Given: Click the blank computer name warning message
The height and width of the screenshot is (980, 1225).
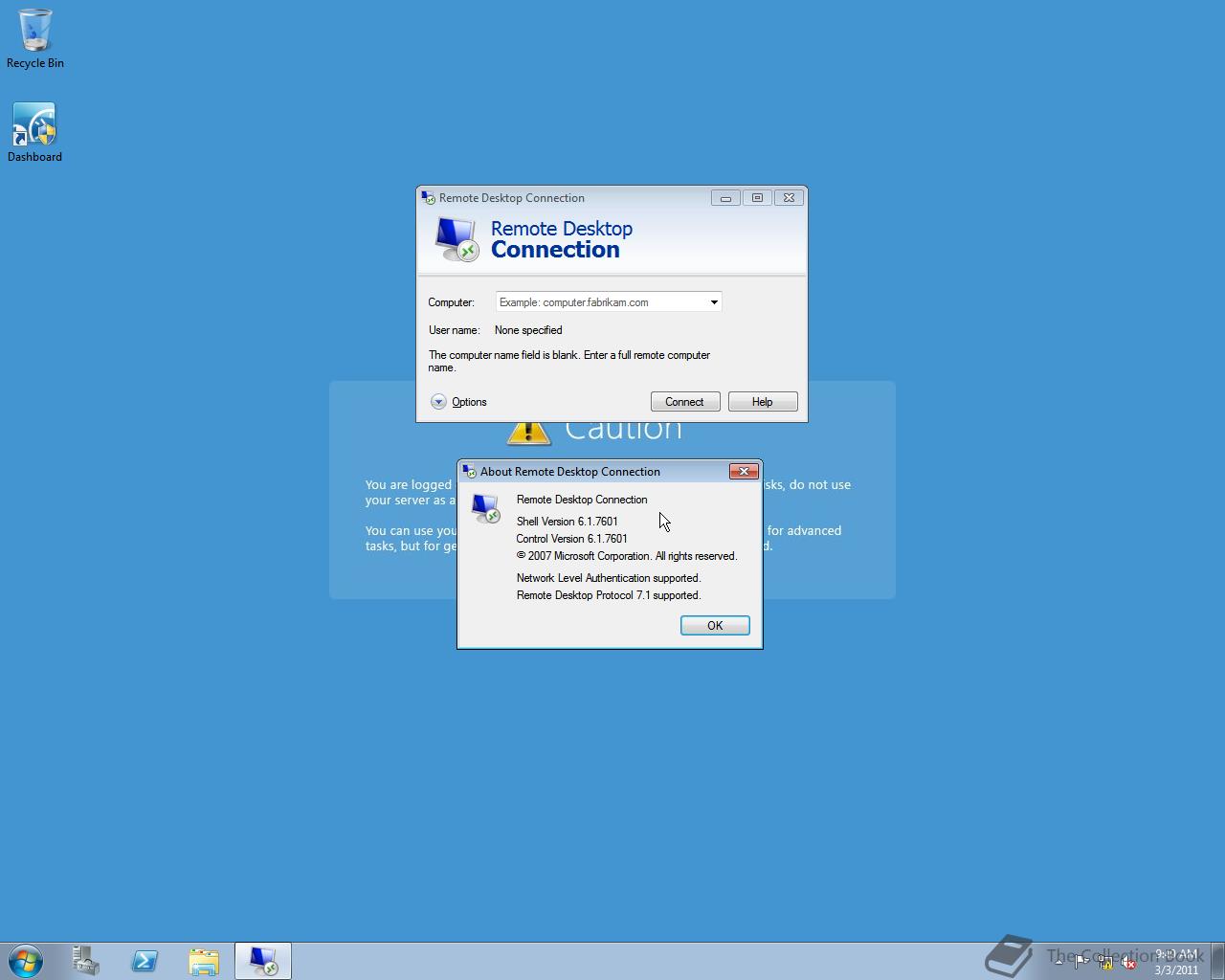Looking at the screenshot, I should [x=569, y=361].
